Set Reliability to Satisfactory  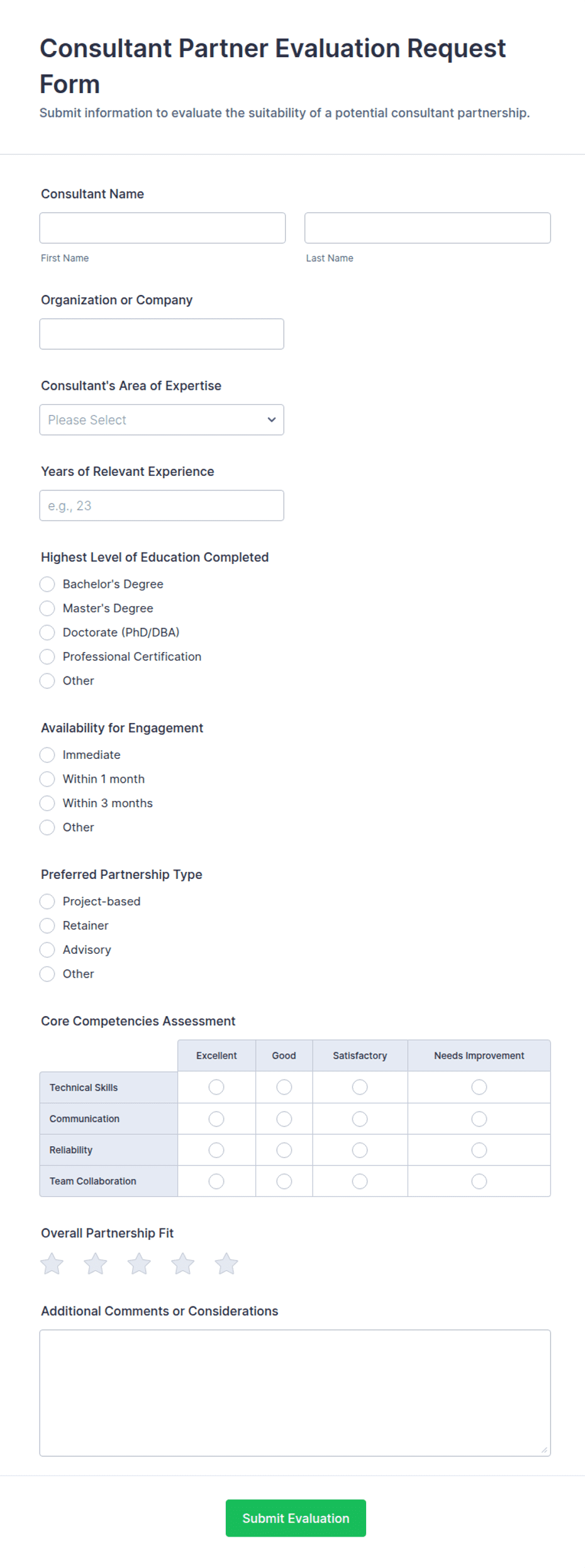360,1150
